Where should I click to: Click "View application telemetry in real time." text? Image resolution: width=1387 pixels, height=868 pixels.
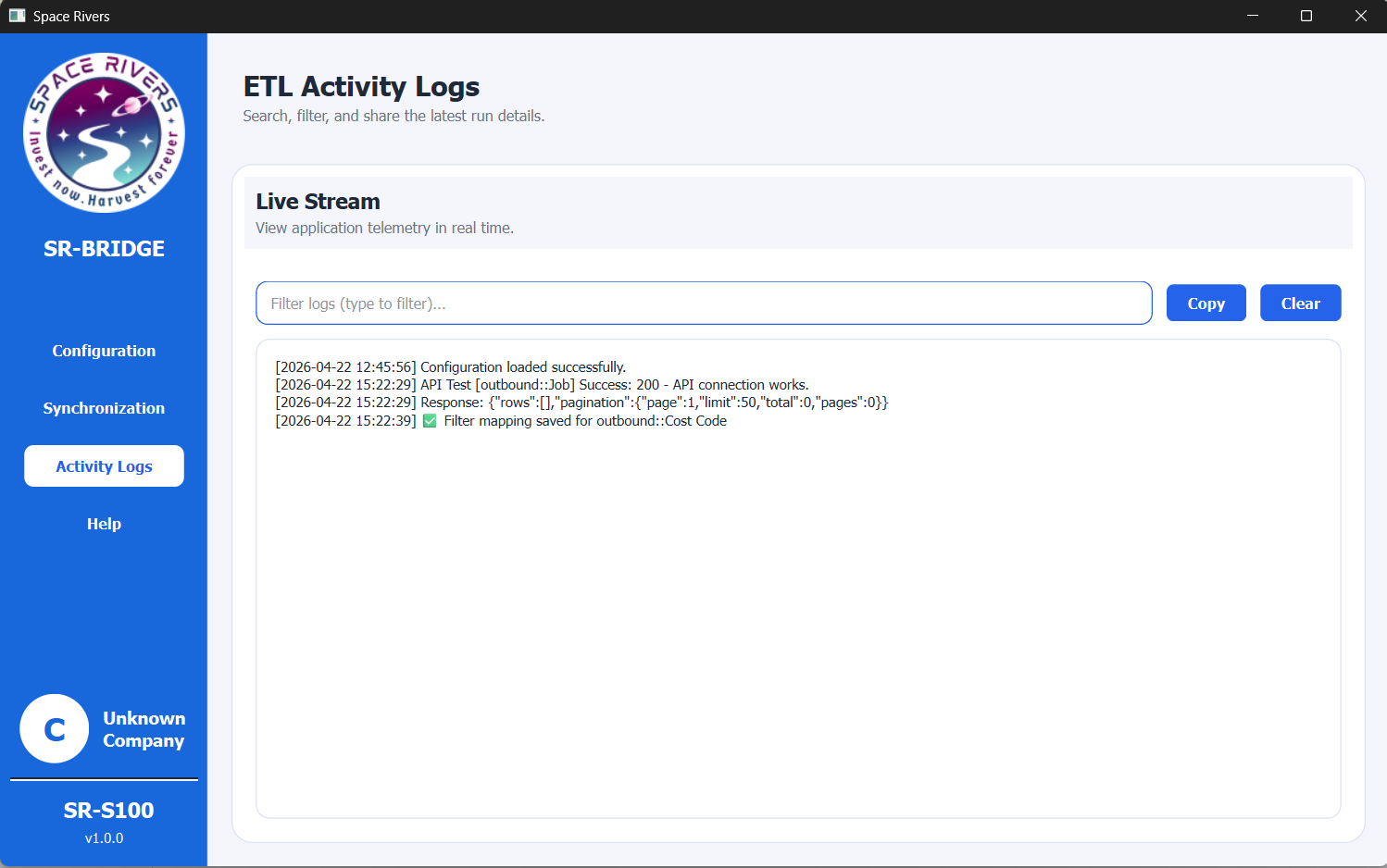pos(384,228)
